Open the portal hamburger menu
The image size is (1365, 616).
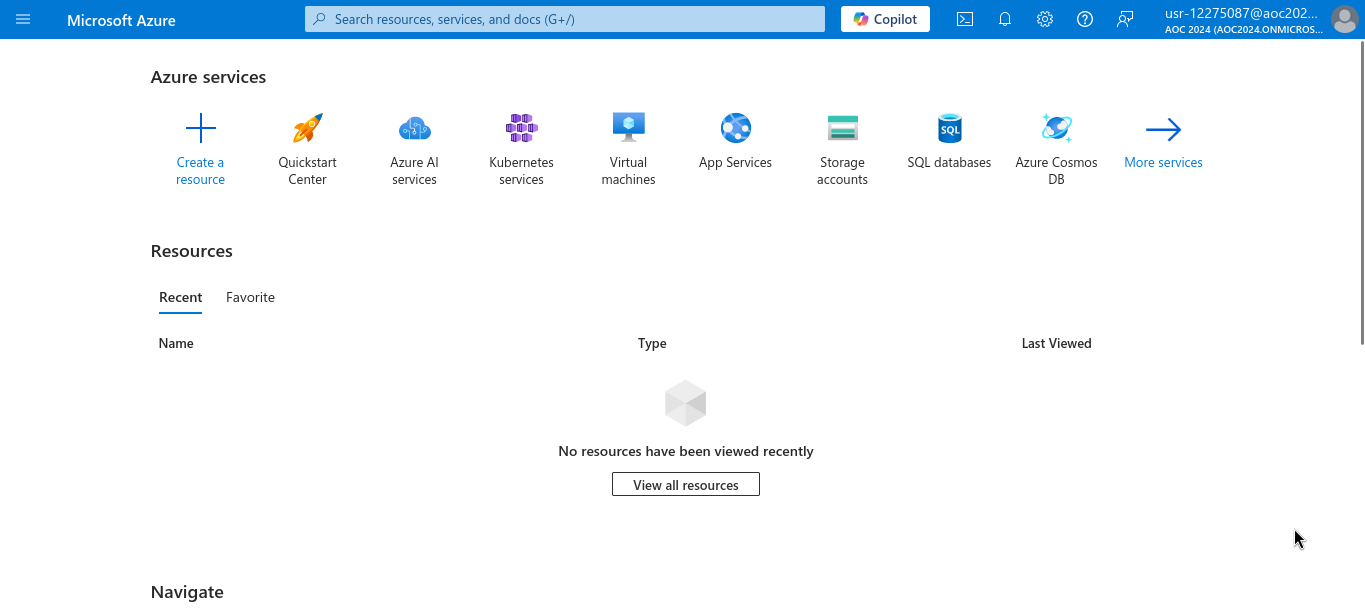pos(23,19)
